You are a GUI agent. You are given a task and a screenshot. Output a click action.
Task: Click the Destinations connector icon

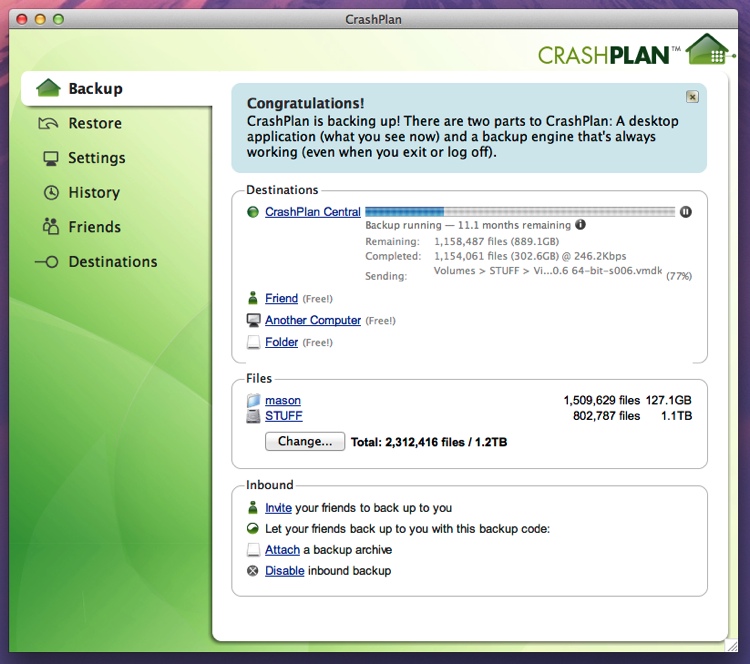(x=47, y=262)
